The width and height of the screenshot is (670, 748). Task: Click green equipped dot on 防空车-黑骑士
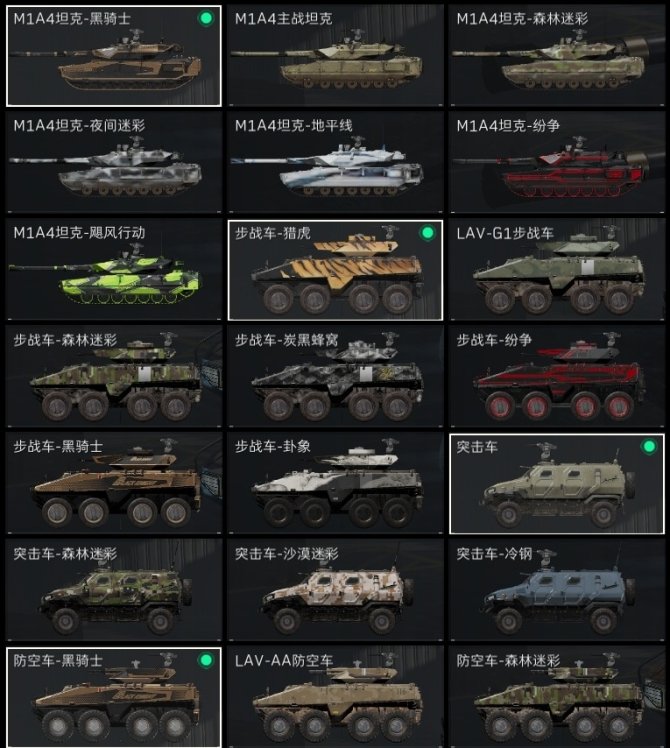coord(206,660)
